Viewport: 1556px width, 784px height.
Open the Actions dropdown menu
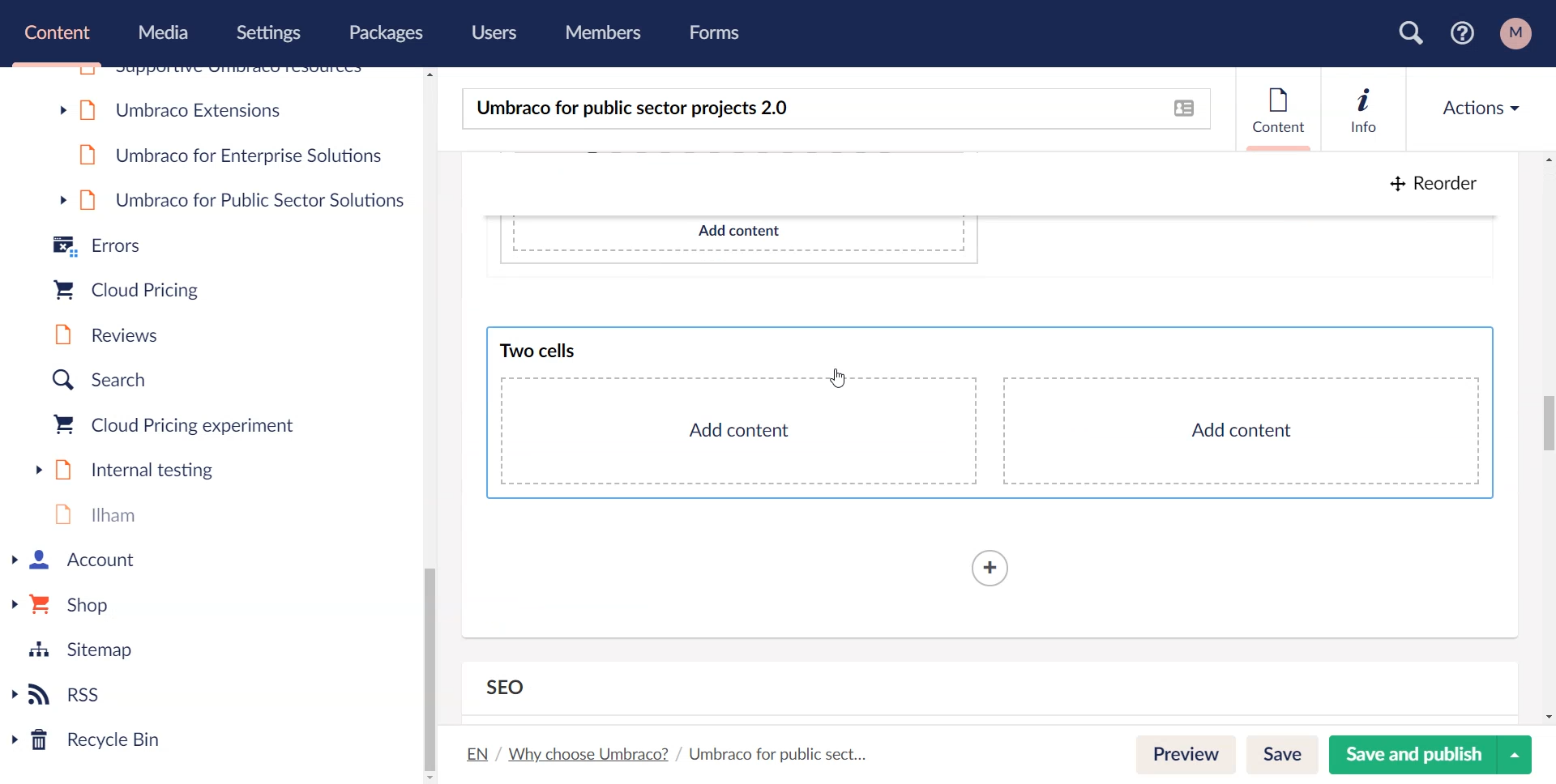coord(1481,108)
